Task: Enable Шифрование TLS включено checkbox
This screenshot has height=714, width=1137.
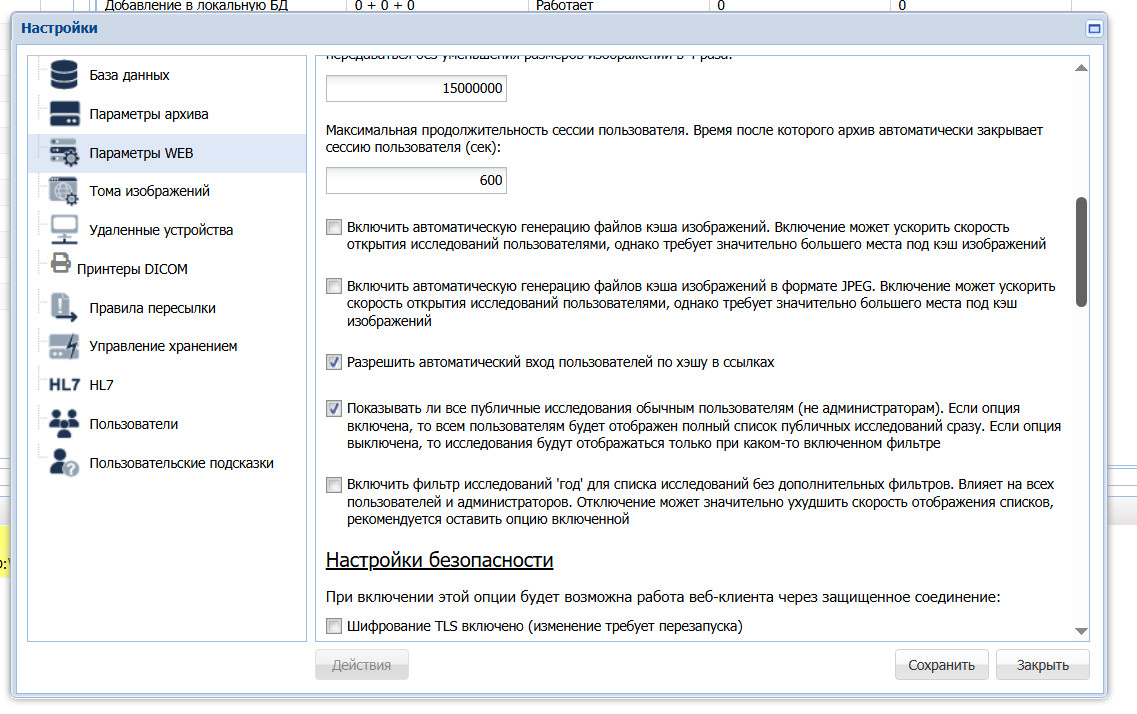Action: 334,626
